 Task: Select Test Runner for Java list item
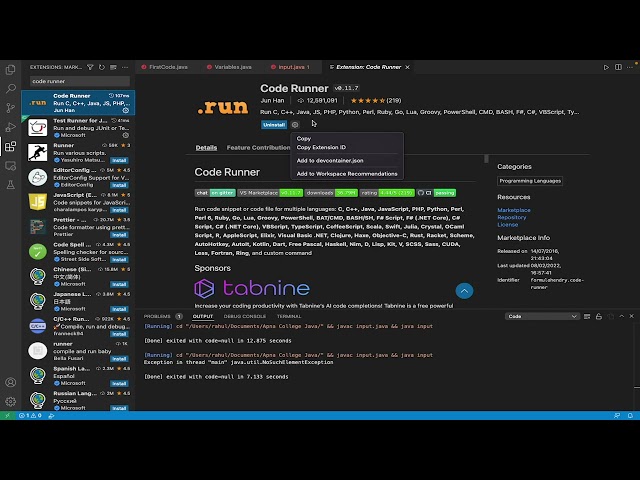(78, 127)
